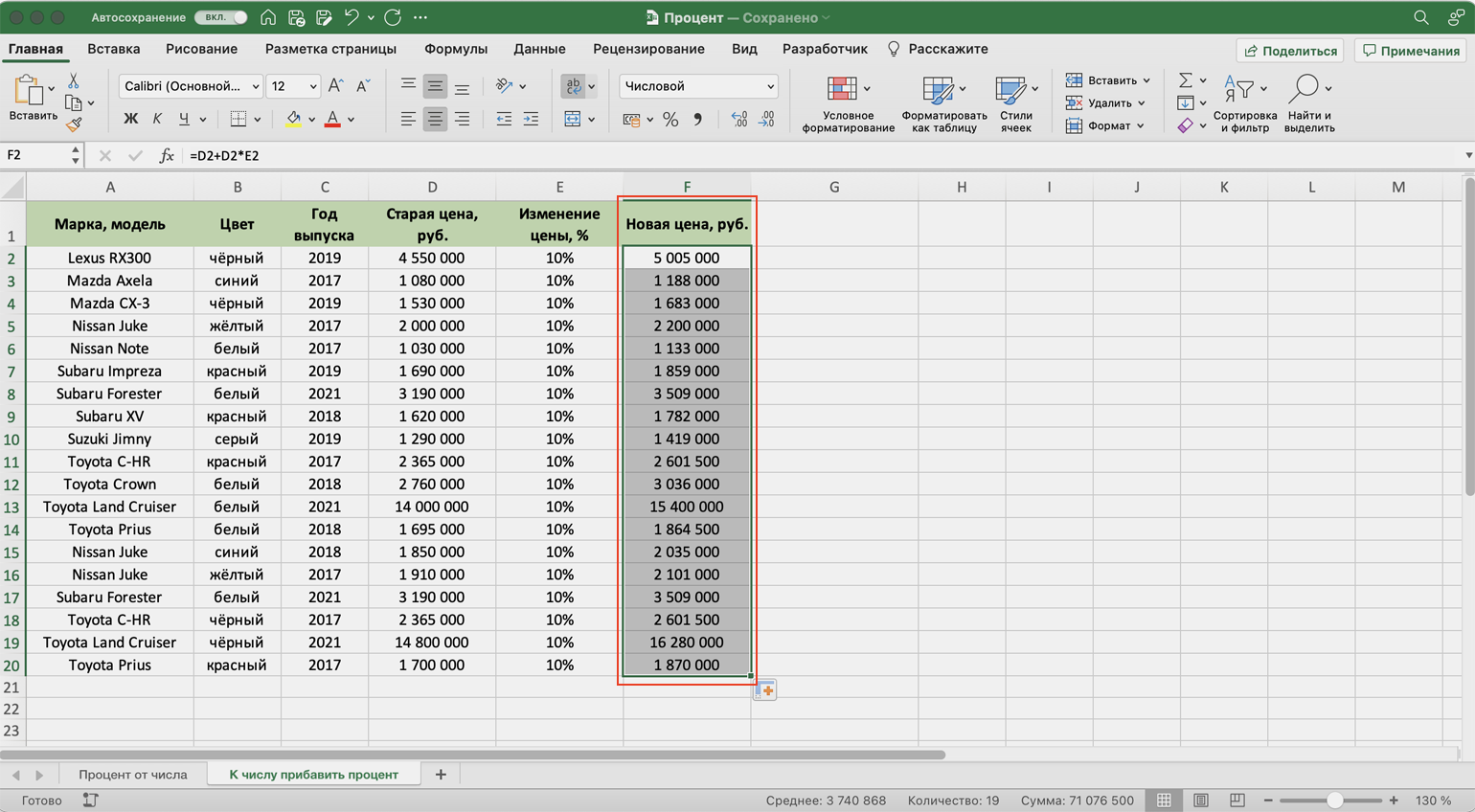Open the font name dropdown Calibri
1475x812 pixels.
(x=191, y=86)
